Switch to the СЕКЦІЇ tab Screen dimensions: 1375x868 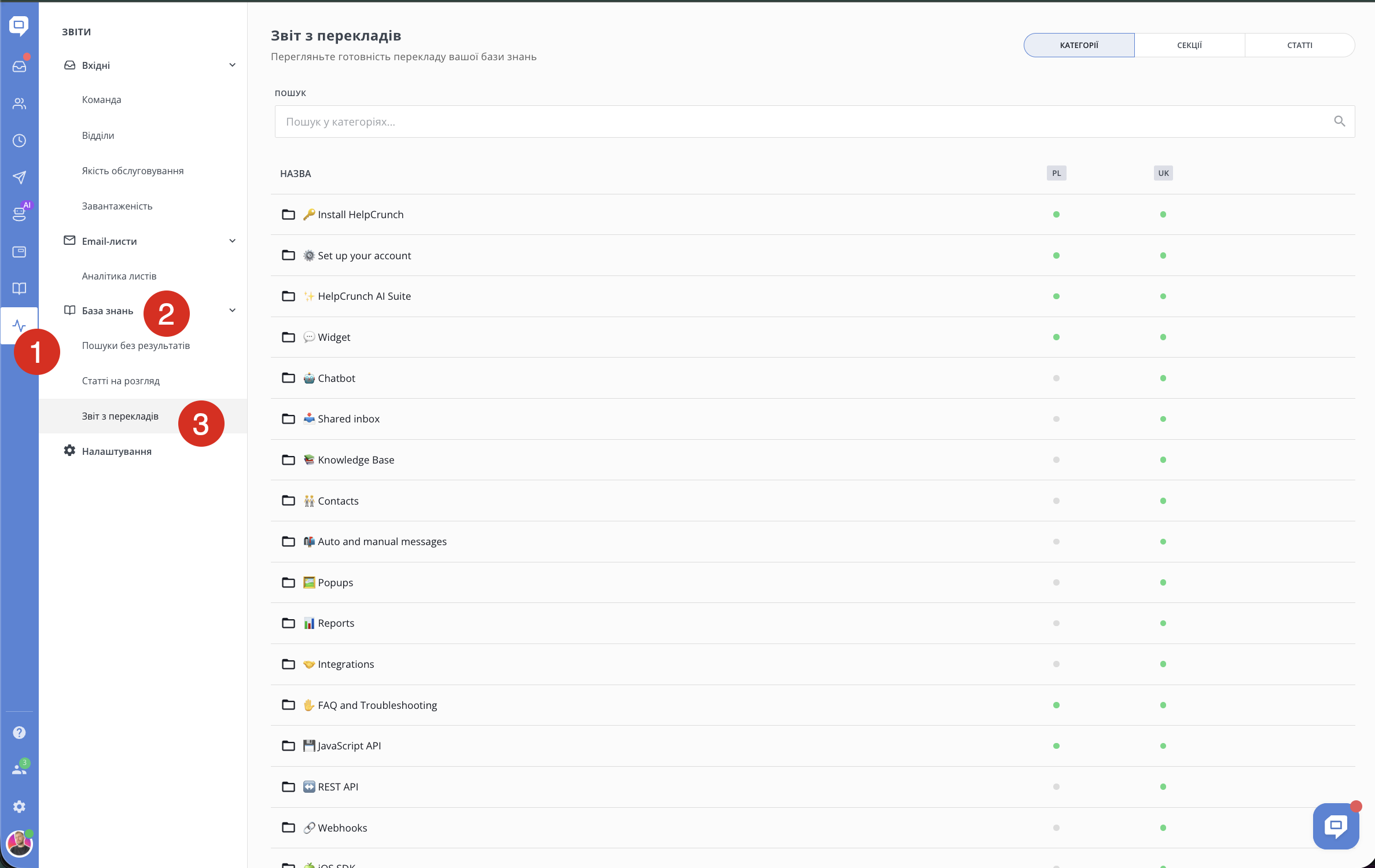(1189, 45)
